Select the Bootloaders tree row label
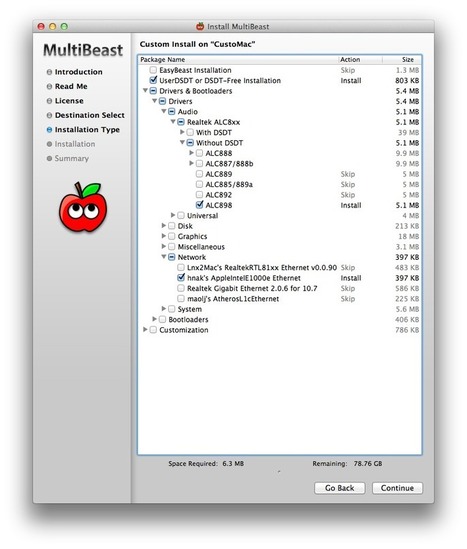The height and width of the screenshot is (549, 467). pyautogui.click(x=188, y=320)
